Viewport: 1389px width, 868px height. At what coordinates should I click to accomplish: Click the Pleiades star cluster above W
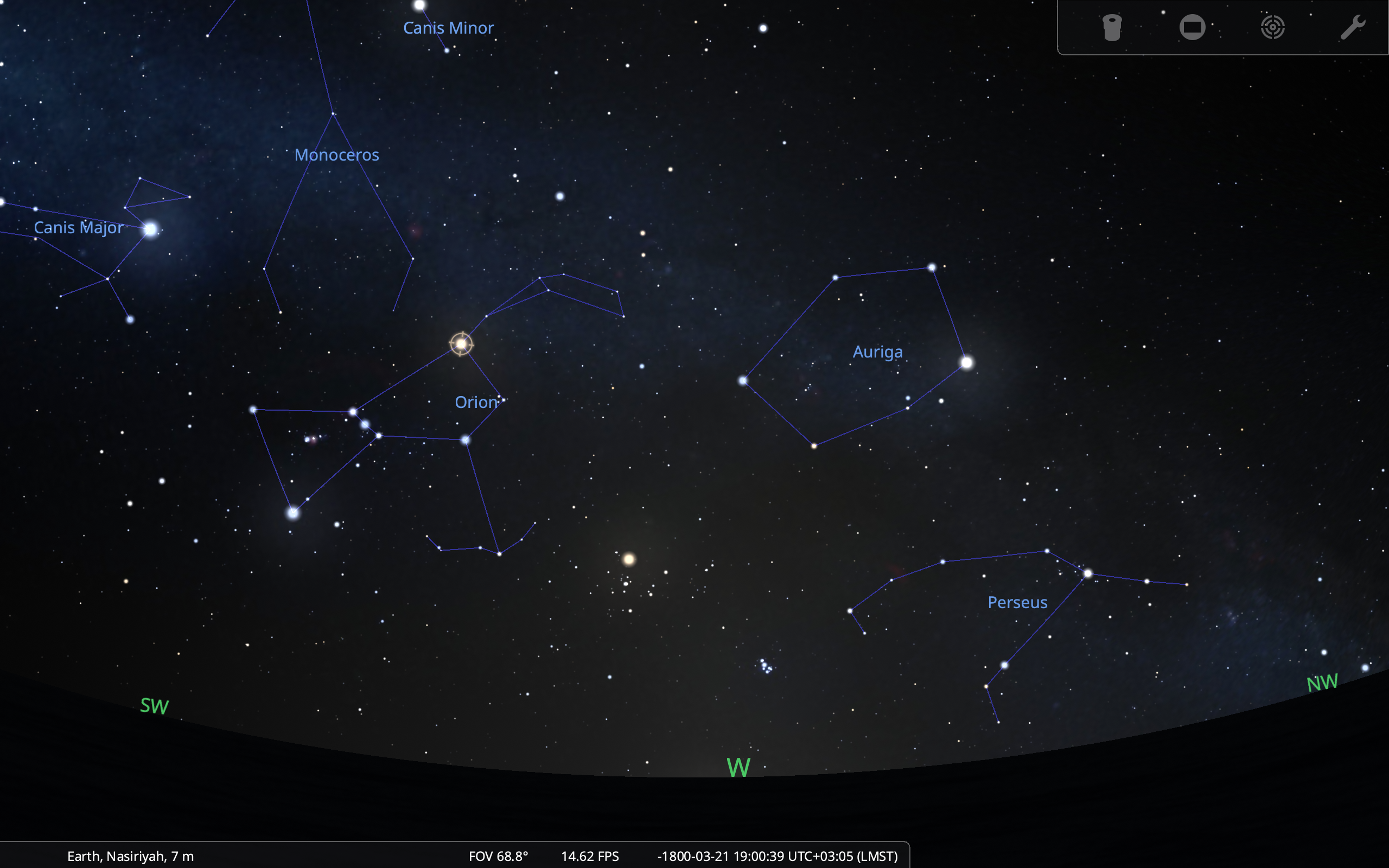point(766,667)
